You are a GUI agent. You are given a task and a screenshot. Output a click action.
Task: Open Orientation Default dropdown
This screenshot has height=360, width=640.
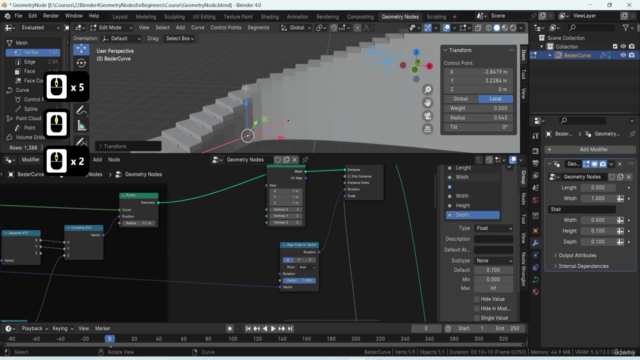(x=121, y=38)
